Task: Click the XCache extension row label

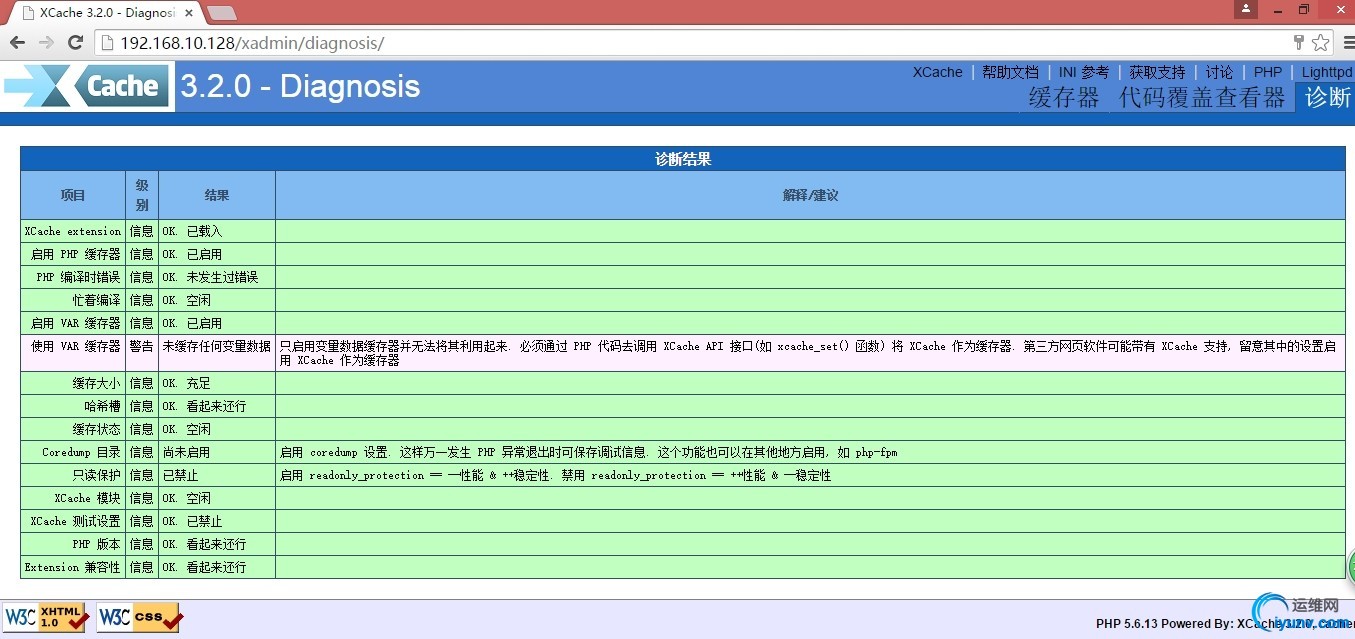Action: (x=73, y=231)
